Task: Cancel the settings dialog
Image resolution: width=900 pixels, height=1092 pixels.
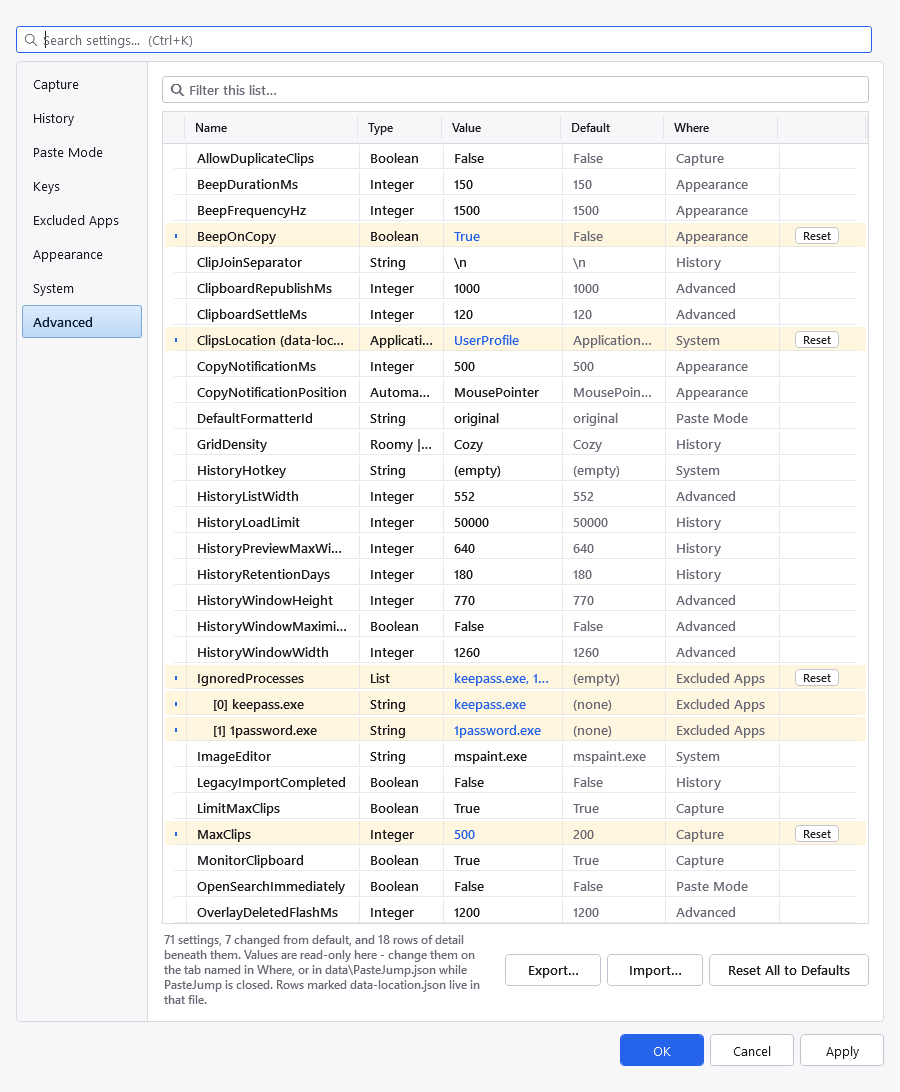Action: [x=752, y=1050]
